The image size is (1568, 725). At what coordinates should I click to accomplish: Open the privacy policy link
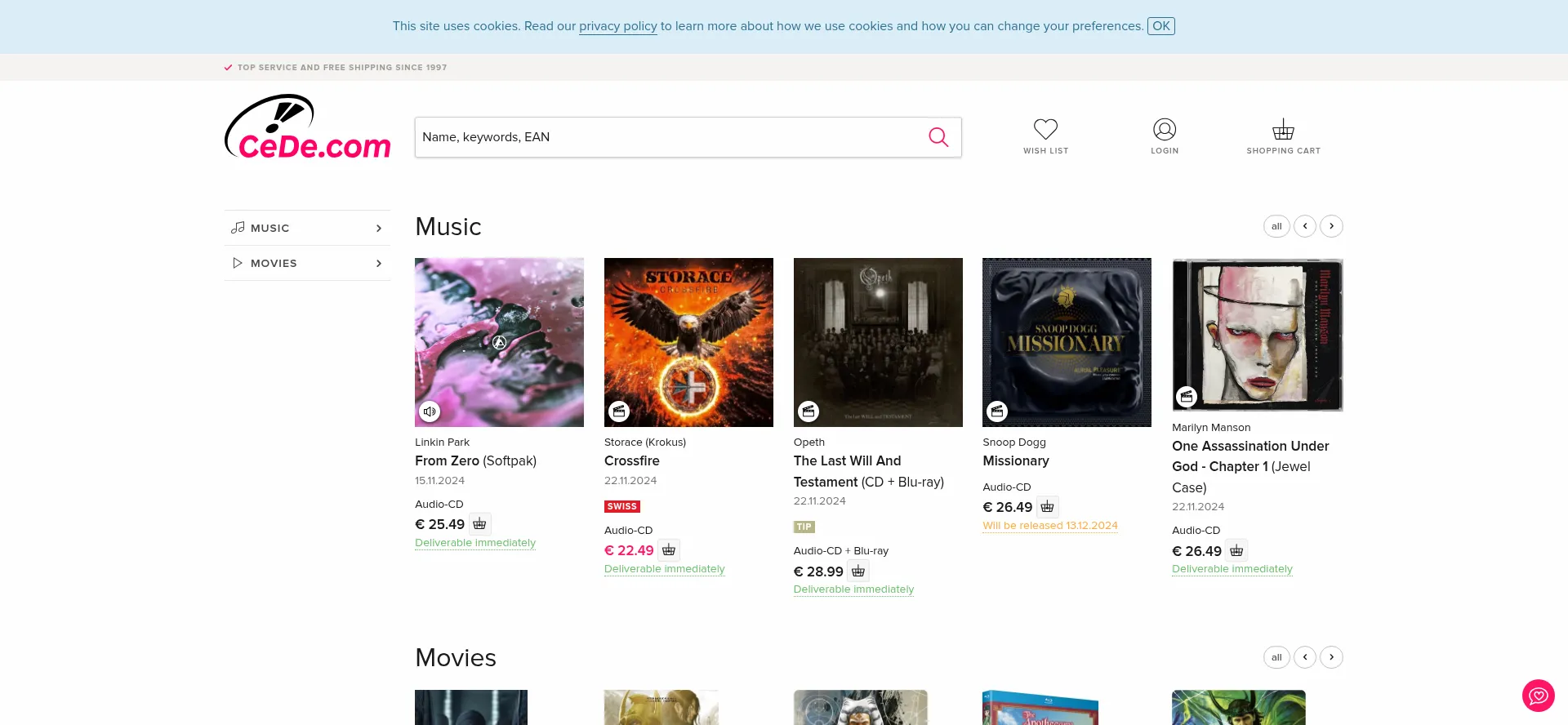click(x=617, y=26)
